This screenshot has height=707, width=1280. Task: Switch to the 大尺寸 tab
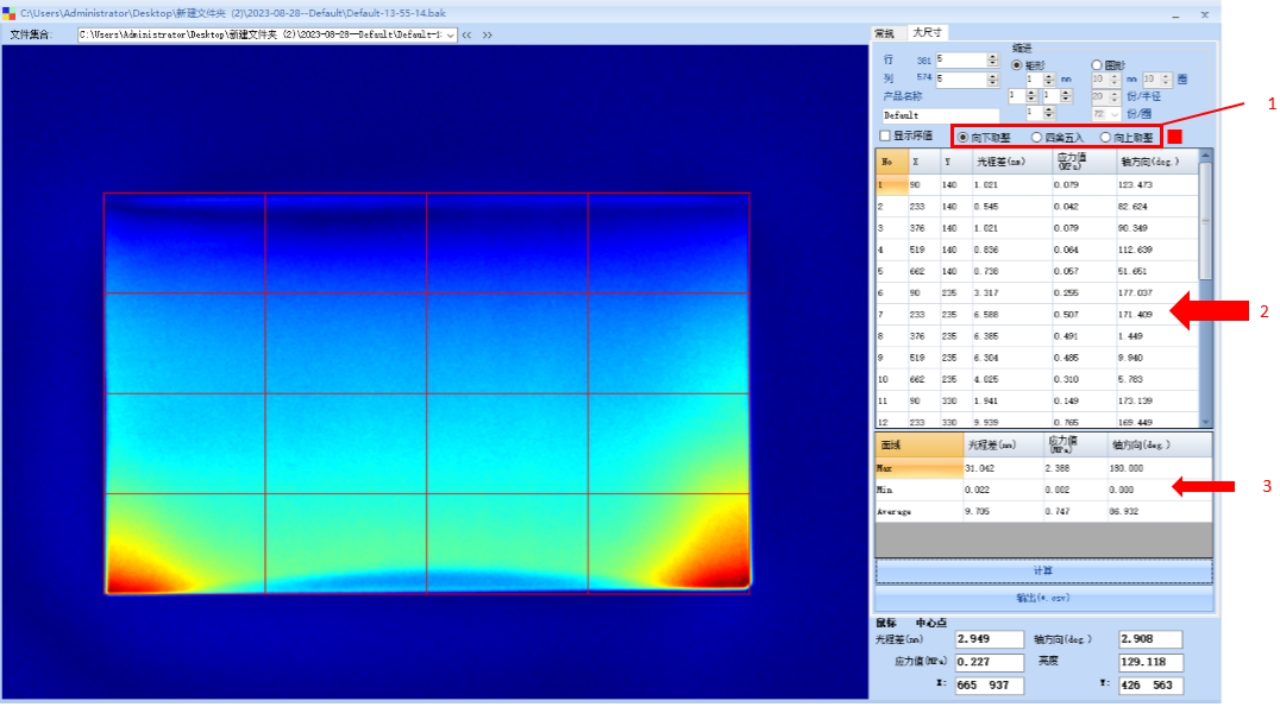(x=927, y=33)
